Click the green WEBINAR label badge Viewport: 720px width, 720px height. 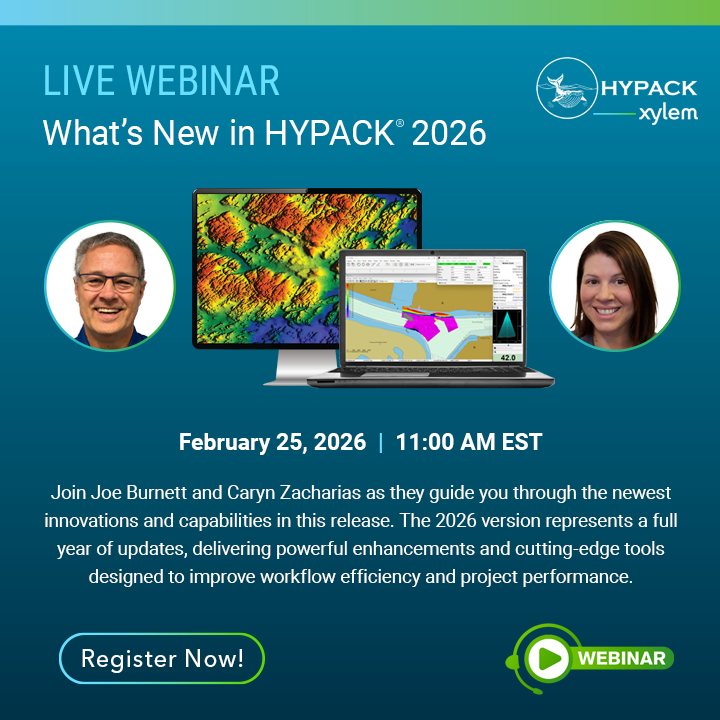coord(622,658)
